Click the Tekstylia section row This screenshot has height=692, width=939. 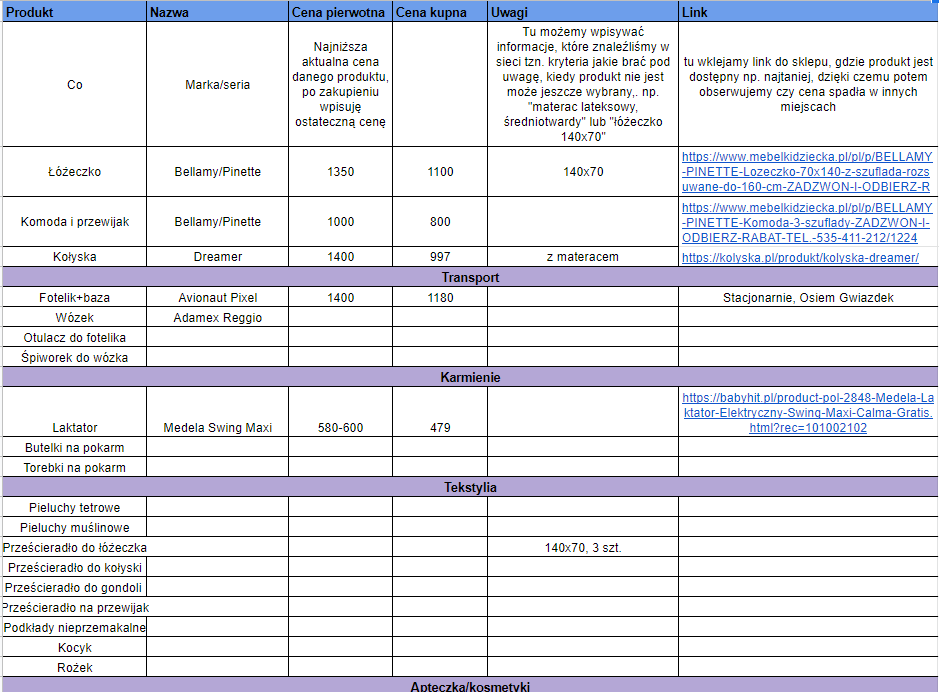coord(470,487)
